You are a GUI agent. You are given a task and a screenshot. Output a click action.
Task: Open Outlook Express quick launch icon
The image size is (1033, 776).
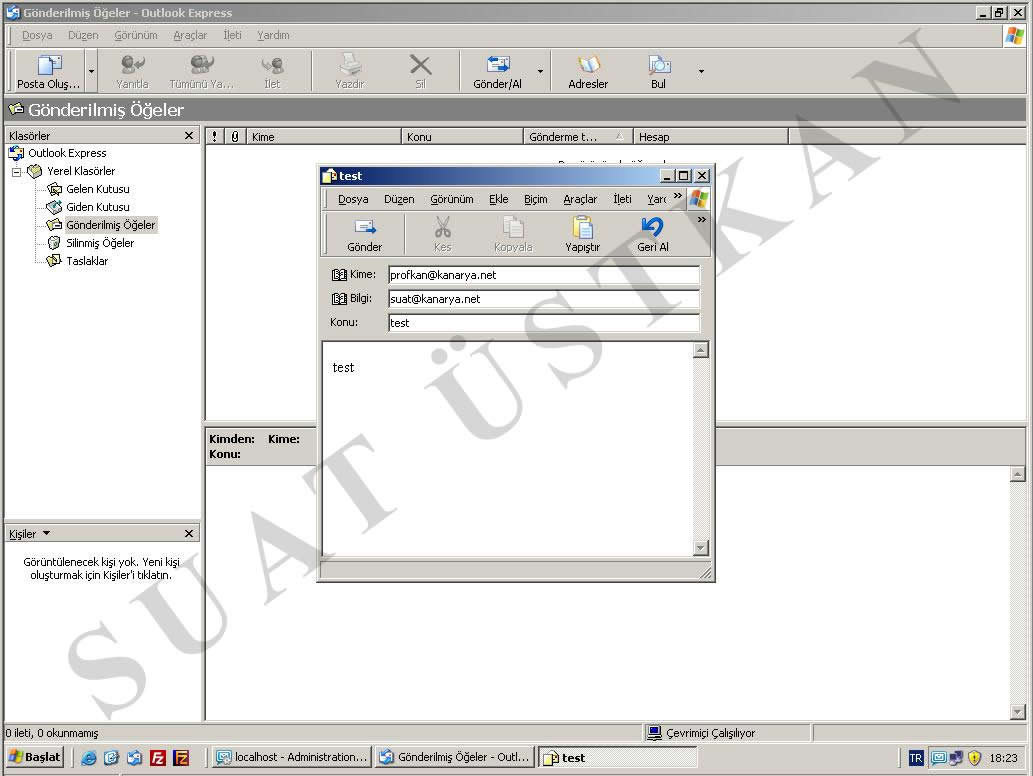(x=134, y=758)
